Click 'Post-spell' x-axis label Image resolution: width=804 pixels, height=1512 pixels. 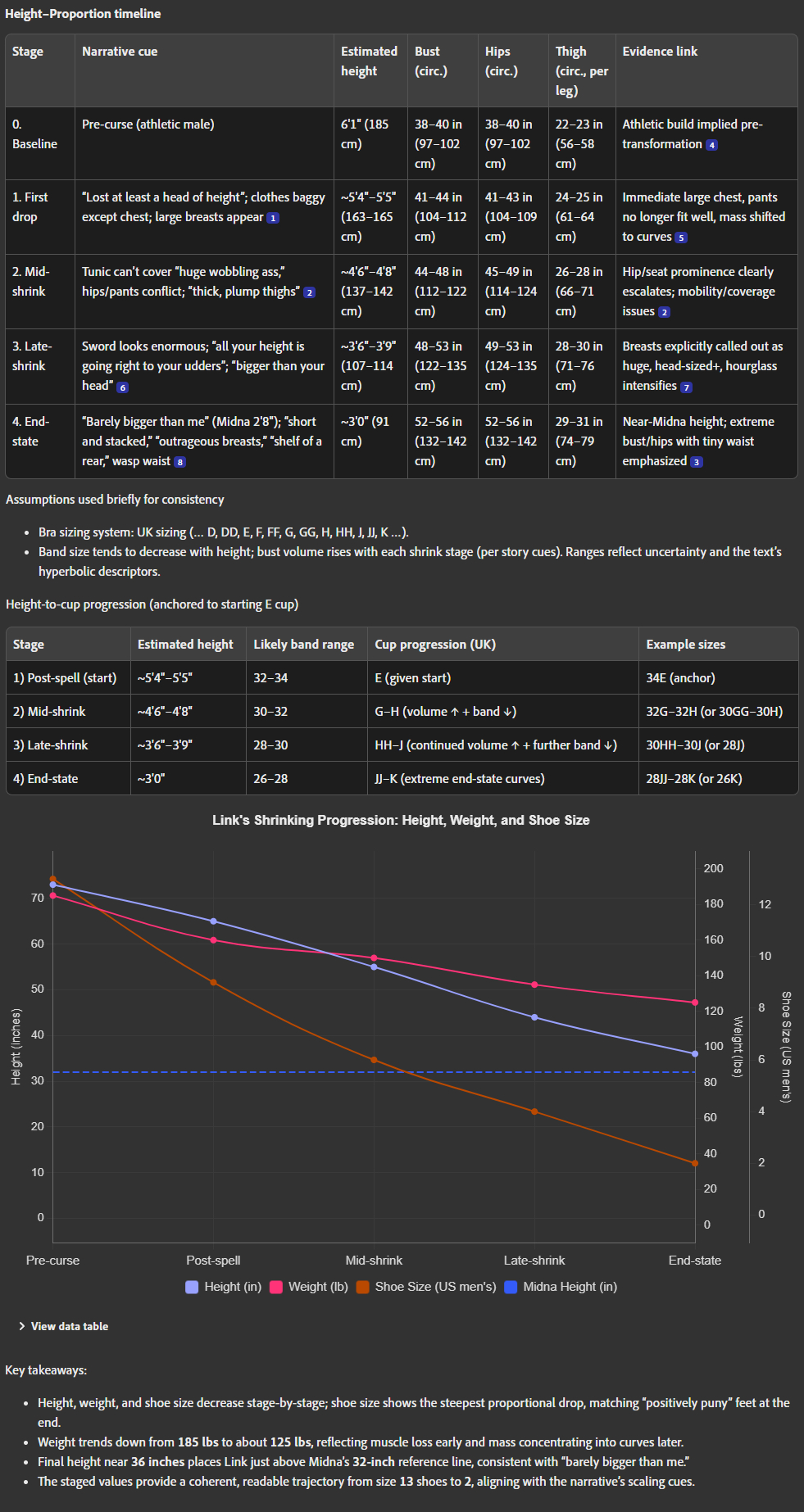pos(213,1261)
